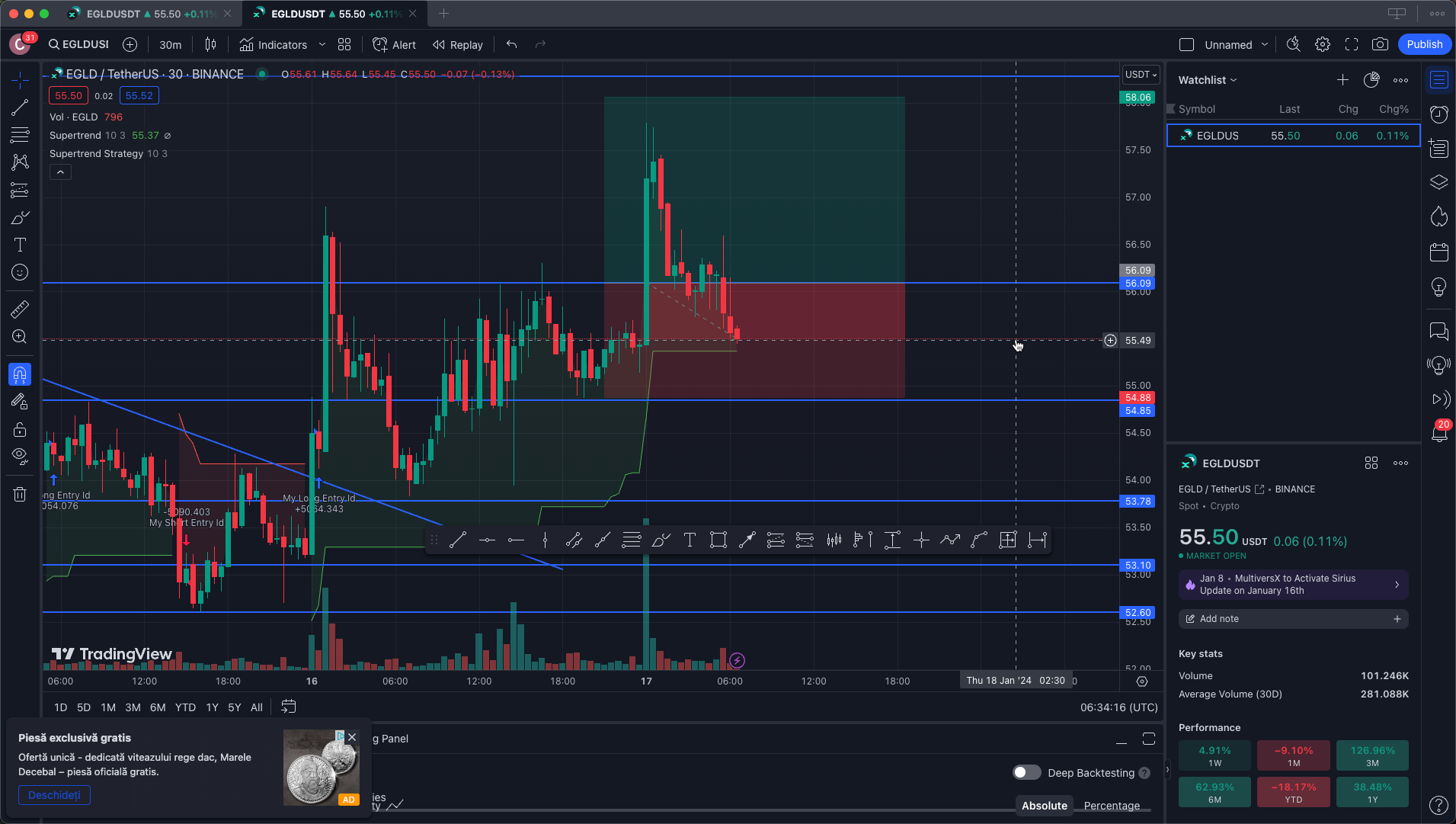Toggle hide all drawings eye icon
Screen dimensions: 1456x824
pos(20,456)
